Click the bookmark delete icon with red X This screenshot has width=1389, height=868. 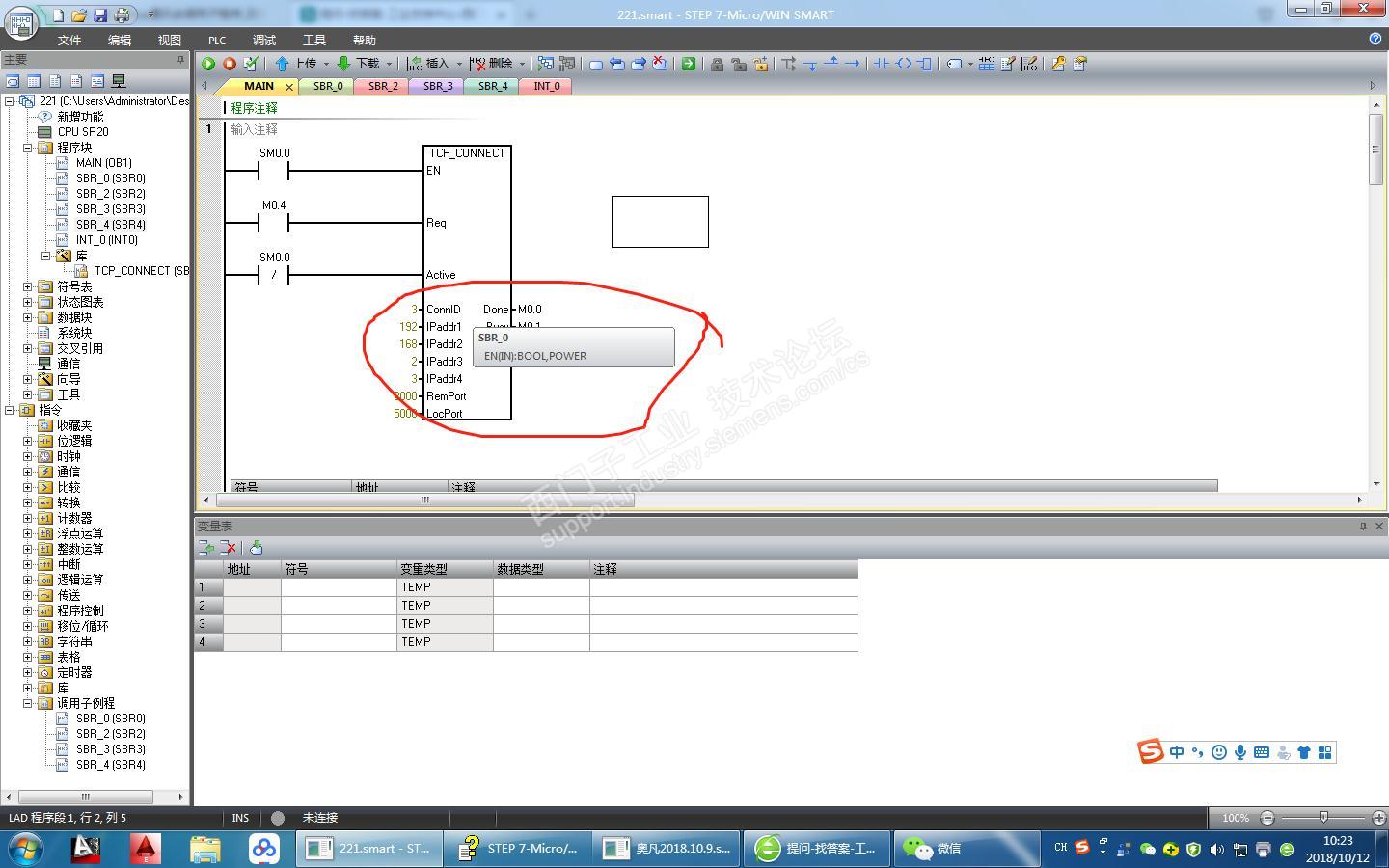pyautogui.click(x=660, y=64)
